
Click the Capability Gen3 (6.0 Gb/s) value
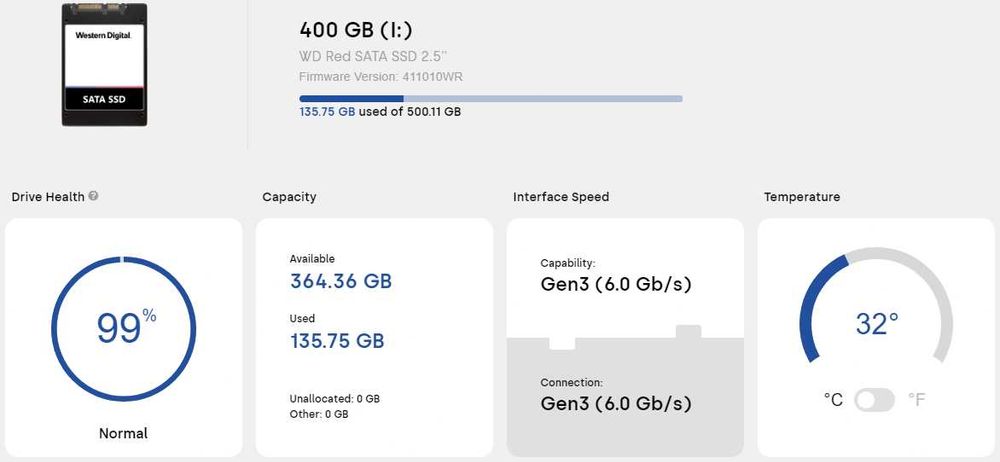tap(616, 284)
